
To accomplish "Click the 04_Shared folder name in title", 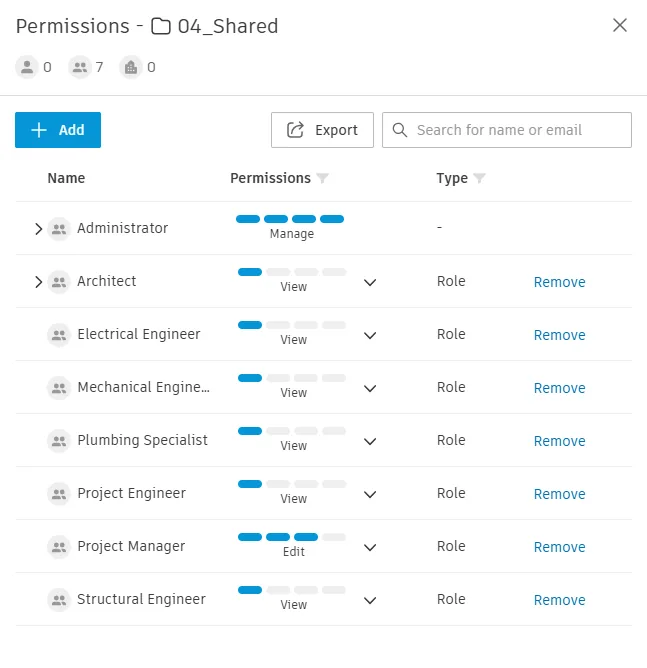I will (228, 26).
